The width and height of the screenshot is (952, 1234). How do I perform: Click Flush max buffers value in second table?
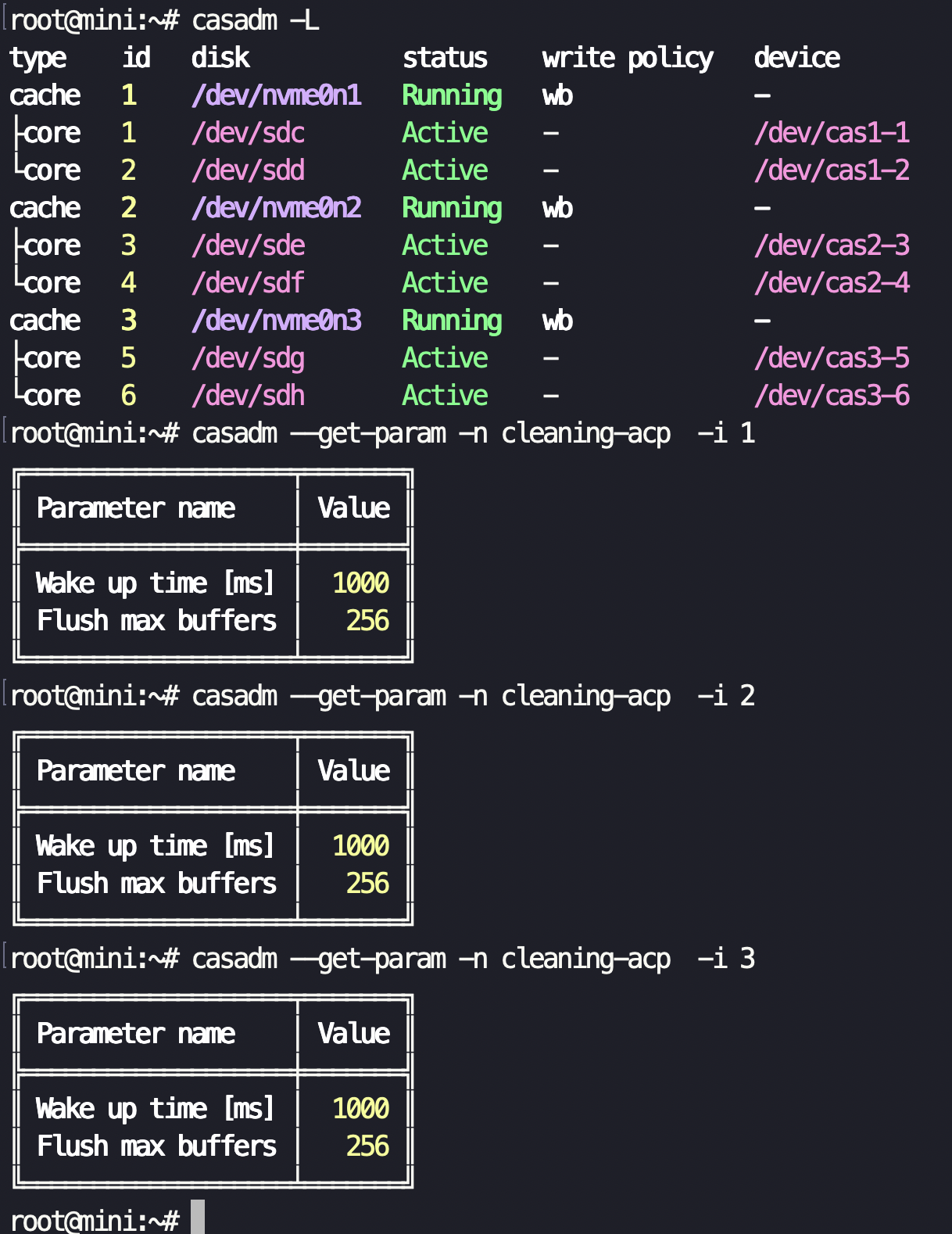click(367, 883)
